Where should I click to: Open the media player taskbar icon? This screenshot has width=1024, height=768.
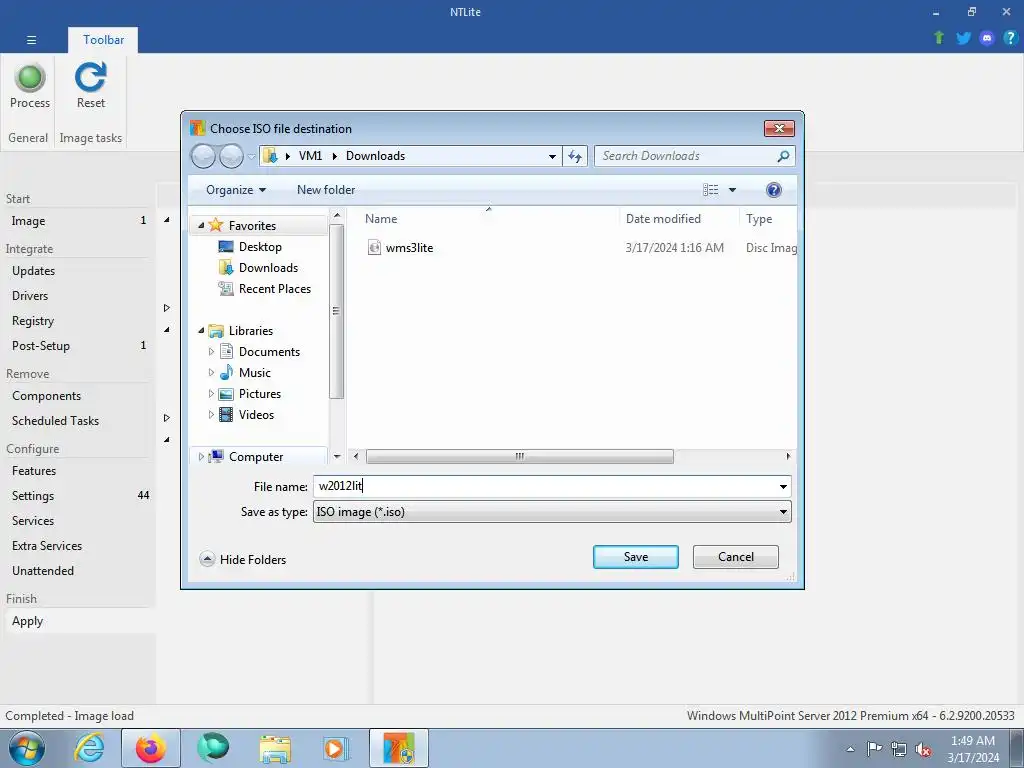[336, 748]
